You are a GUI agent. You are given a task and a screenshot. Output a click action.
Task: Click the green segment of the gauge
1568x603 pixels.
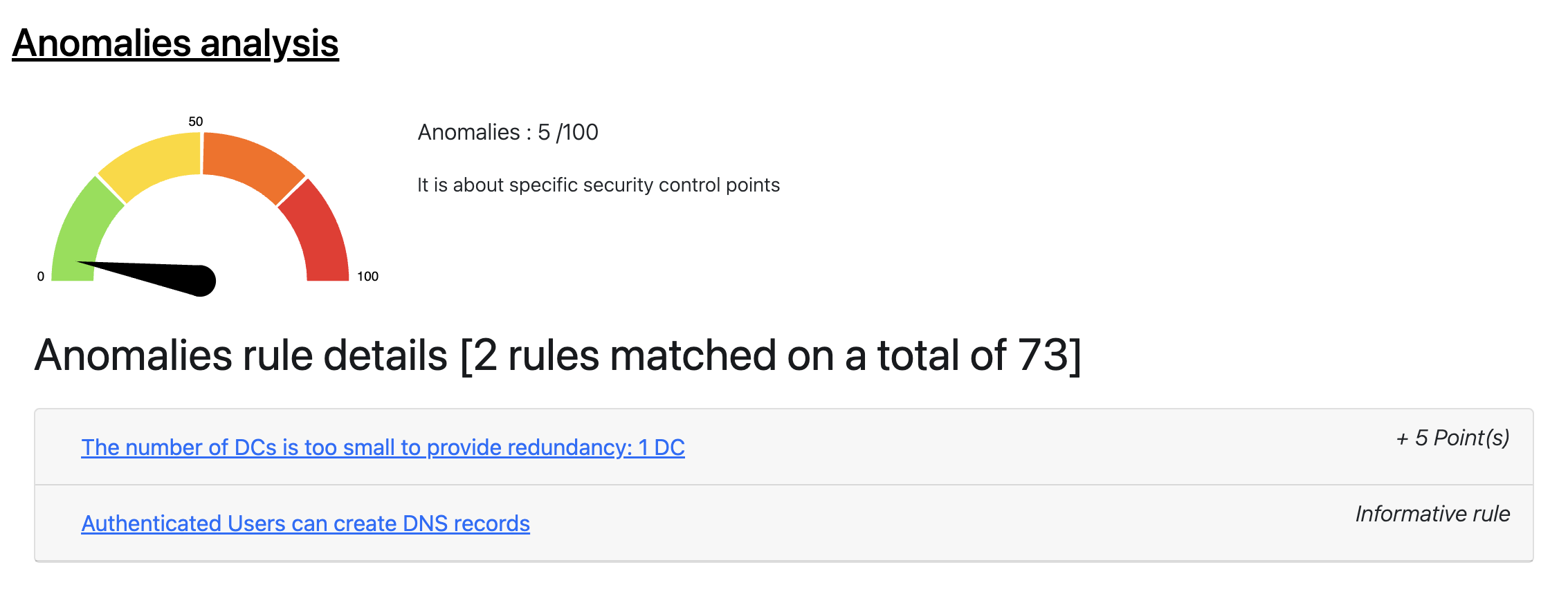81,228
